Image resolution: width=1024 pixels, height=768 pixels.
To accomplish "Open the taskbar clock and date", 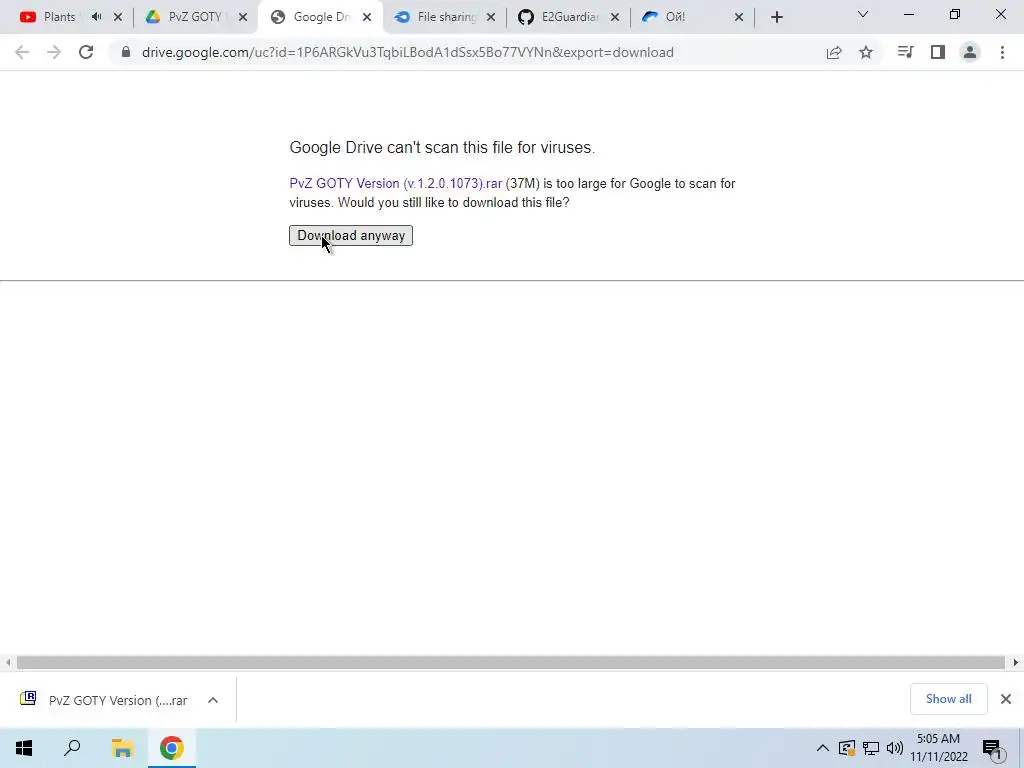I will pos(939,748).
